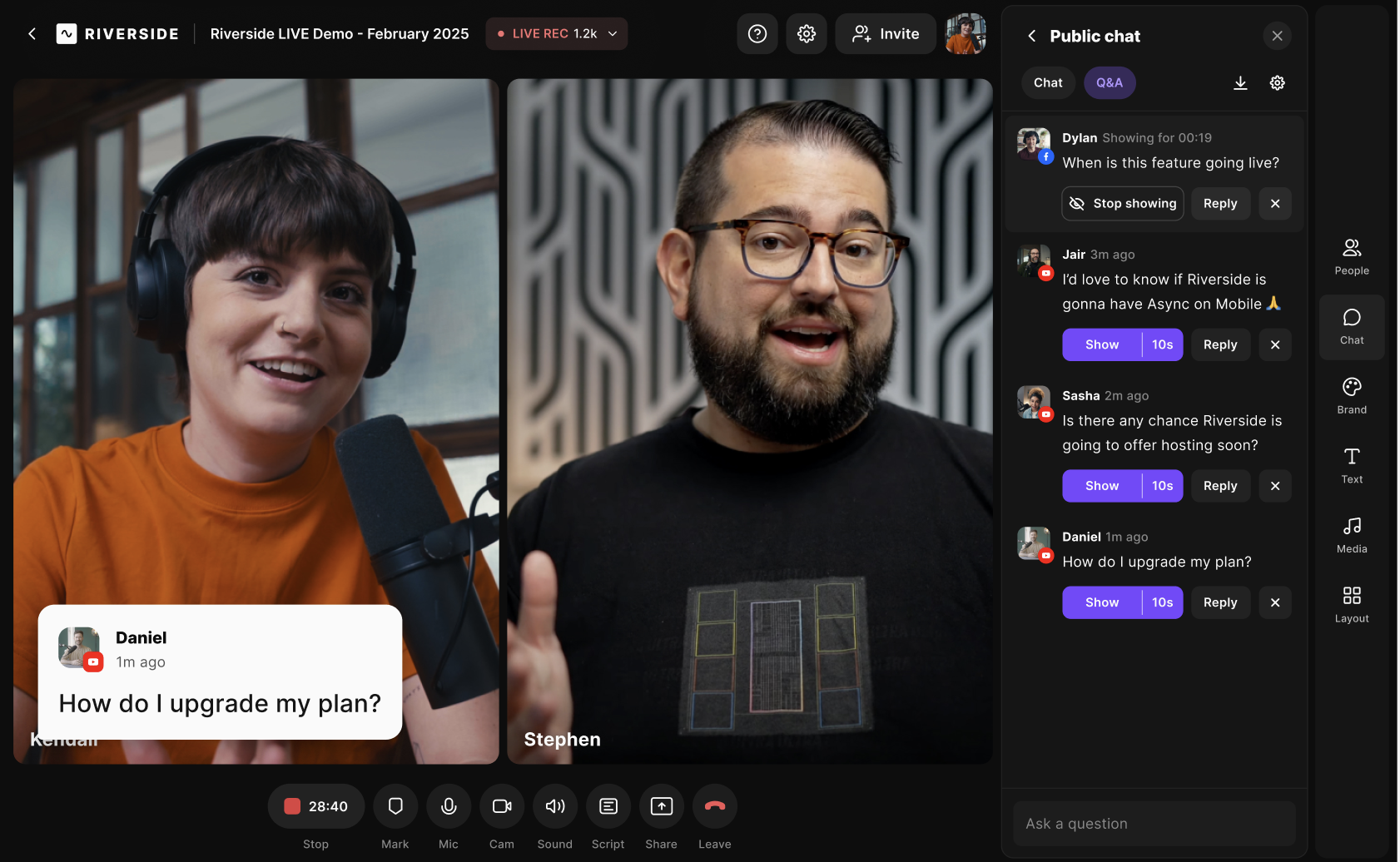Open 10s duration option for Jair's question

[1162, 344]
